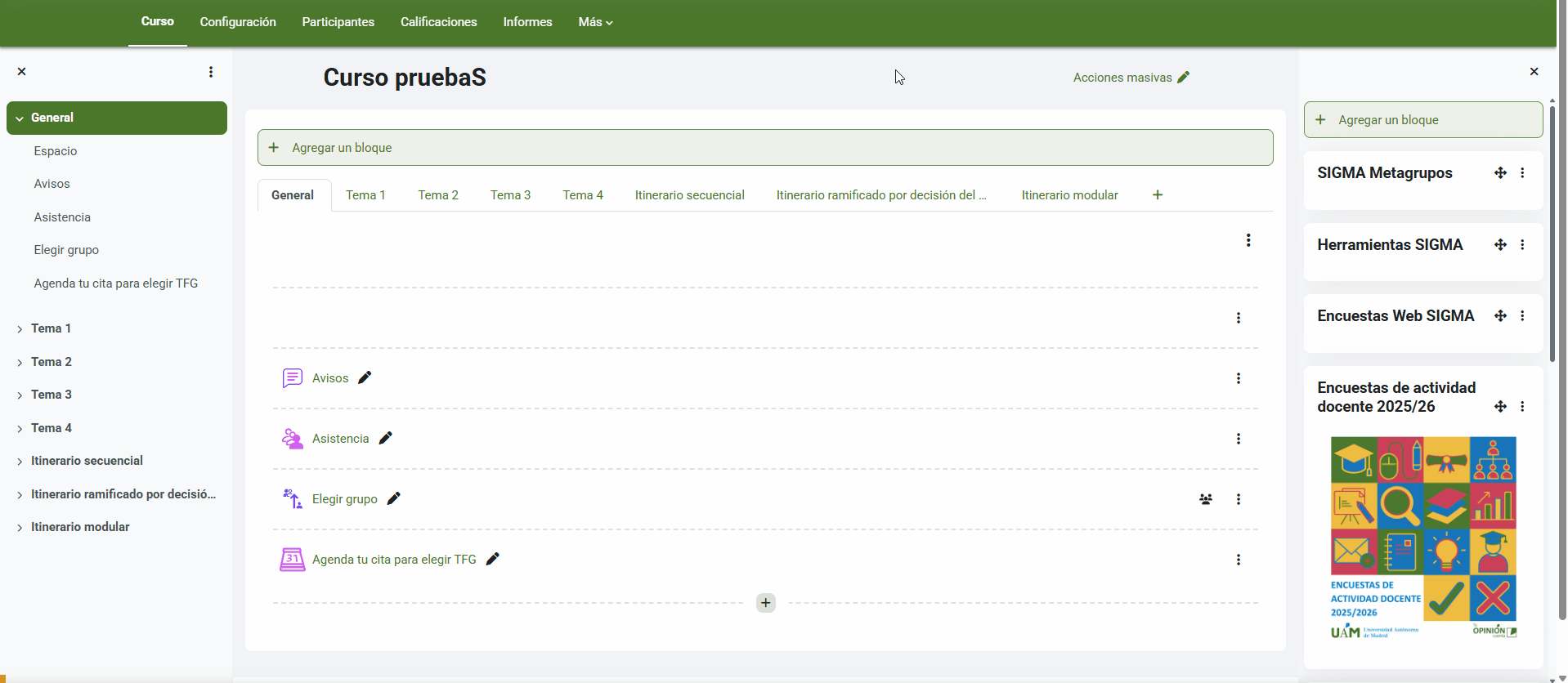Image resolution: width=1568 pixels, height=683 pixels.
Task: Switch to the Tema 1 tab
Action: click(365, 194)
